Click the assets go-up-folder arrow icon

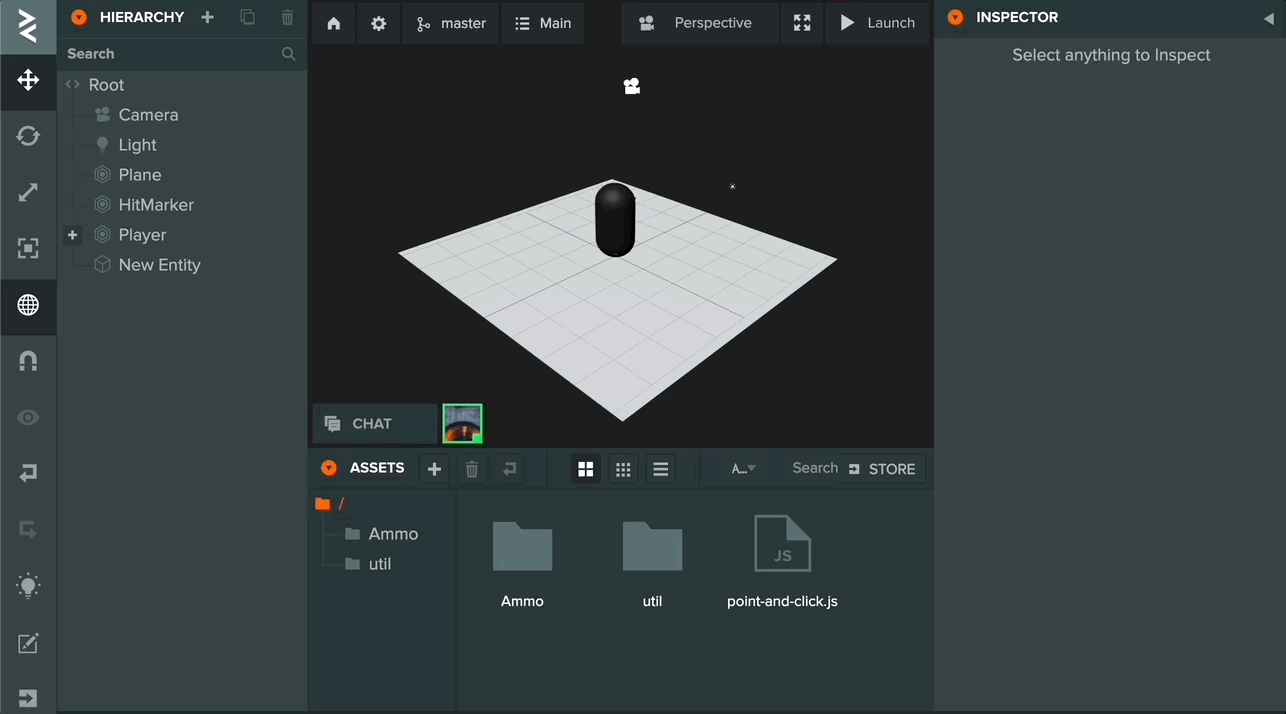click(x=510, y=469)
